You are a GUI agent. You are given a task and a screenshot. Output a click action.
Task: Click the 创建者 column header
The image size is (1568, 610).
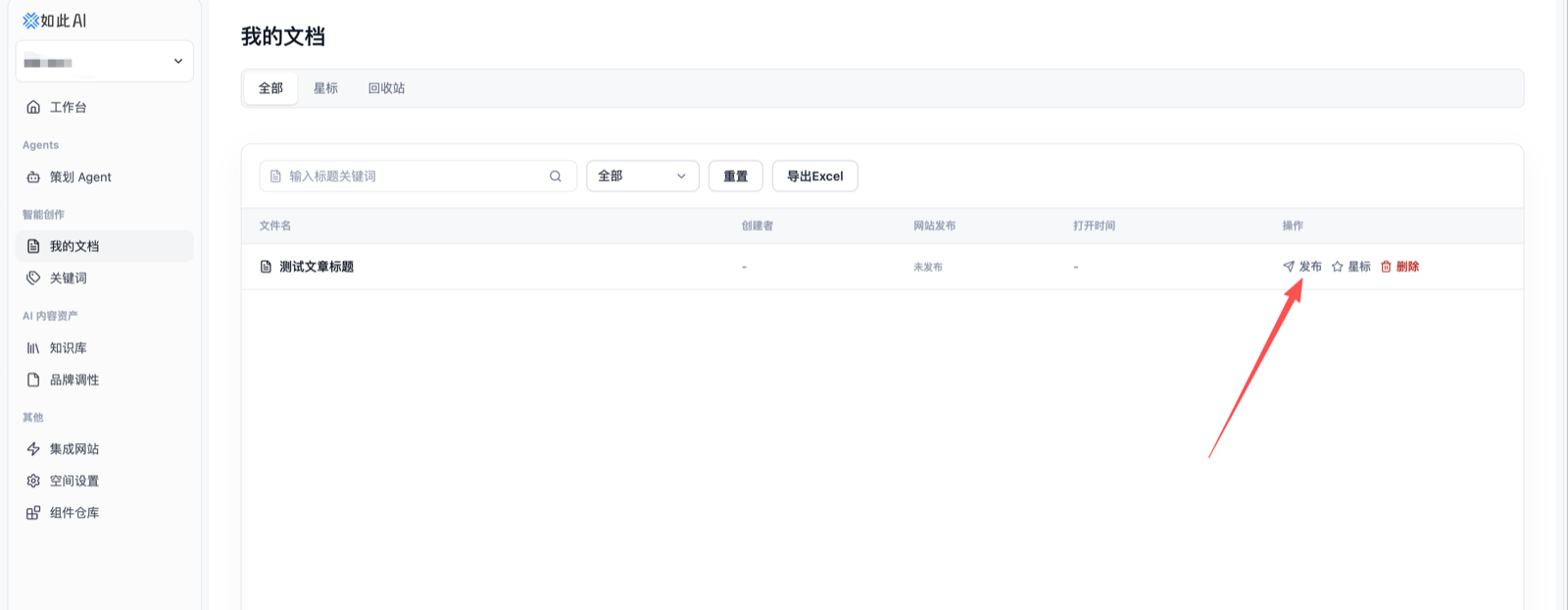[x=758, y=226]
